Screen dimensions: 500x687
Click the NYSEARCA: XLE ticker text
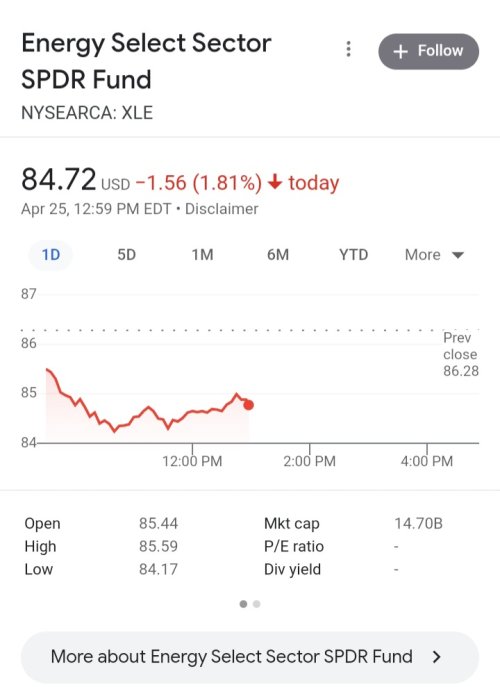click(x=87, y=113)
